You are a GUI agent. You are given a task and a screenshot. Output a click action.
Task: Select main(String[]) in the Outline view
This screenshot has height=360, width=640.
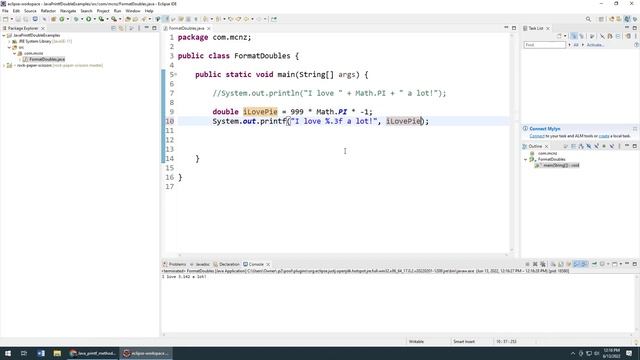point(560,165)
